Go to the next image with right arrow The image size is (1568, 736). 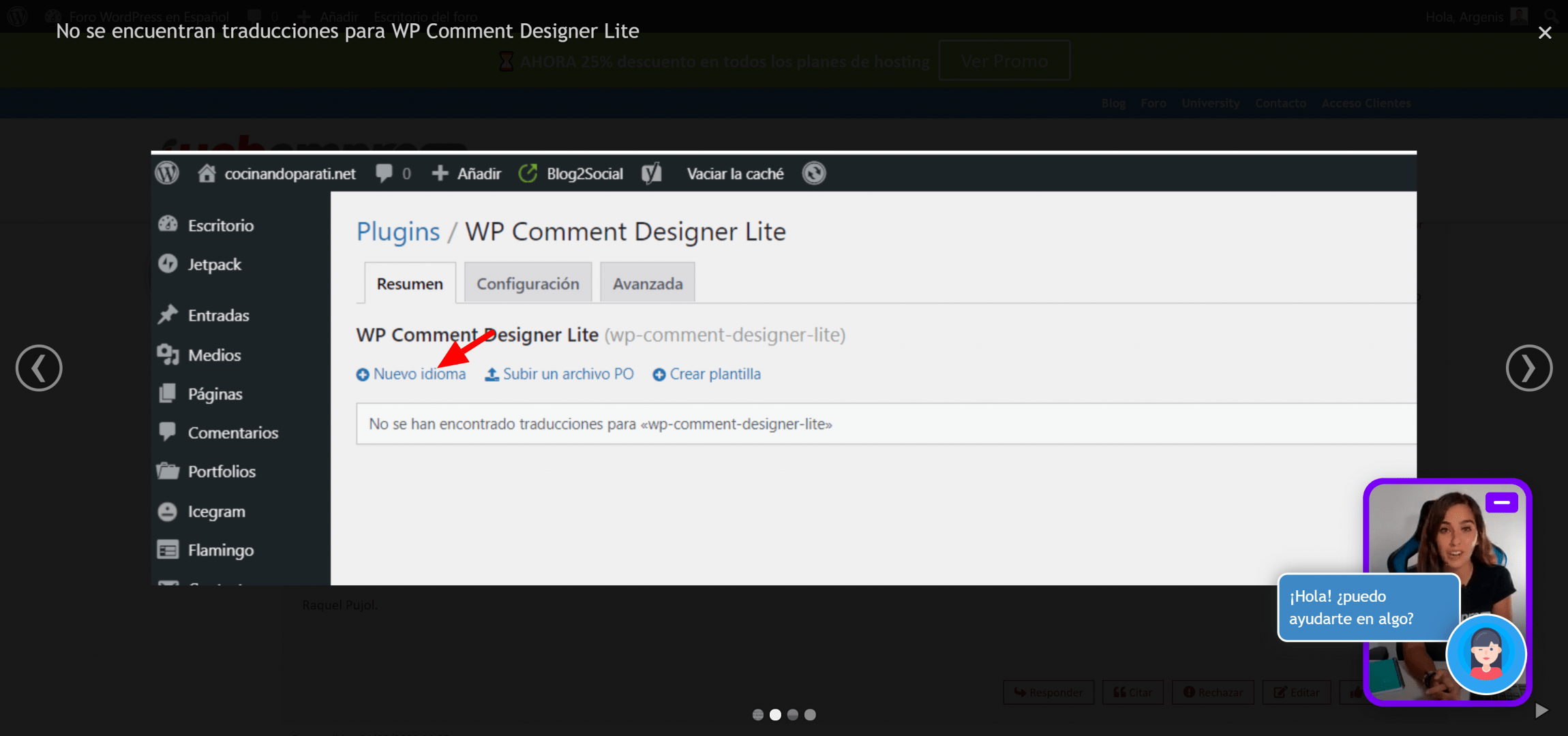tap(1529, 368)
